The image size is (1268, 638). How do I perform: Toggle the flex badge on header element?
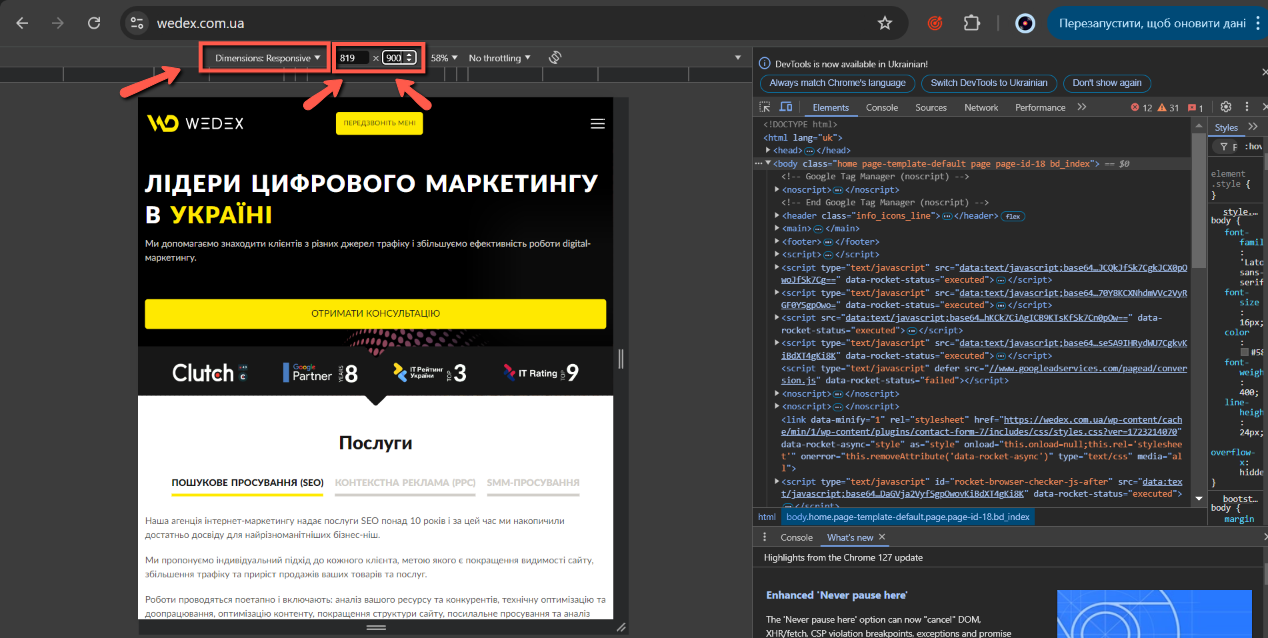point(1013,215)
